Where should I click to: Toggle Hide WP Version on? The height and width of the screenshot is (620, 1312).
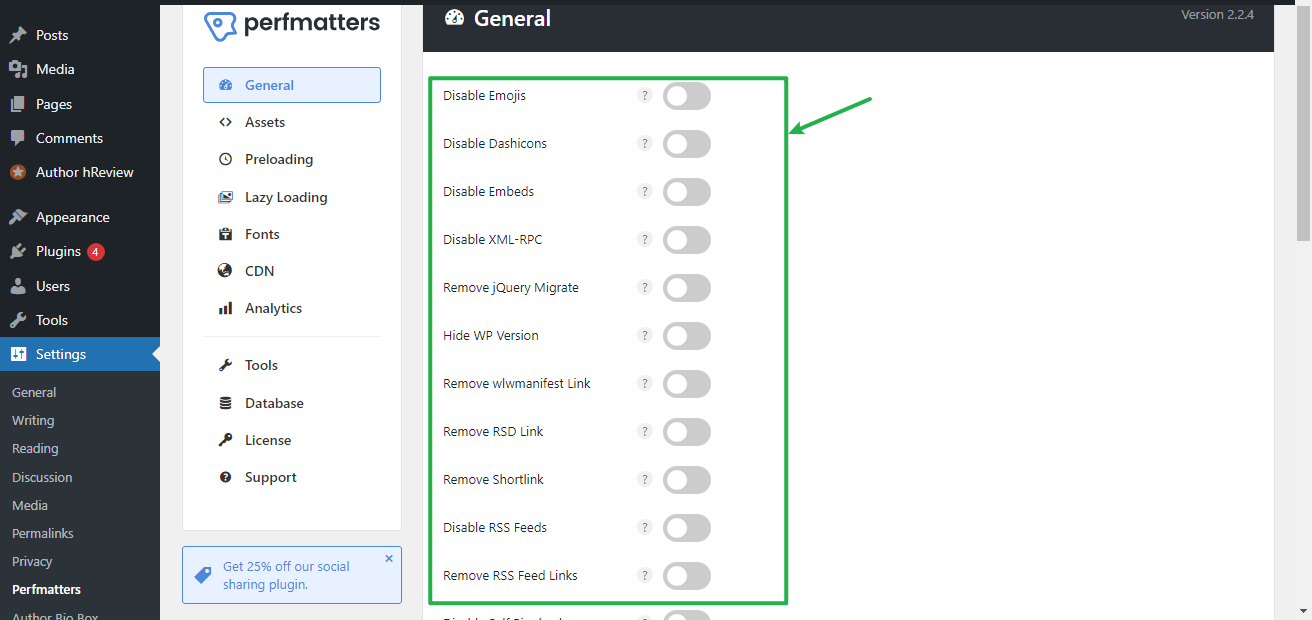click(x=686, y=335)
